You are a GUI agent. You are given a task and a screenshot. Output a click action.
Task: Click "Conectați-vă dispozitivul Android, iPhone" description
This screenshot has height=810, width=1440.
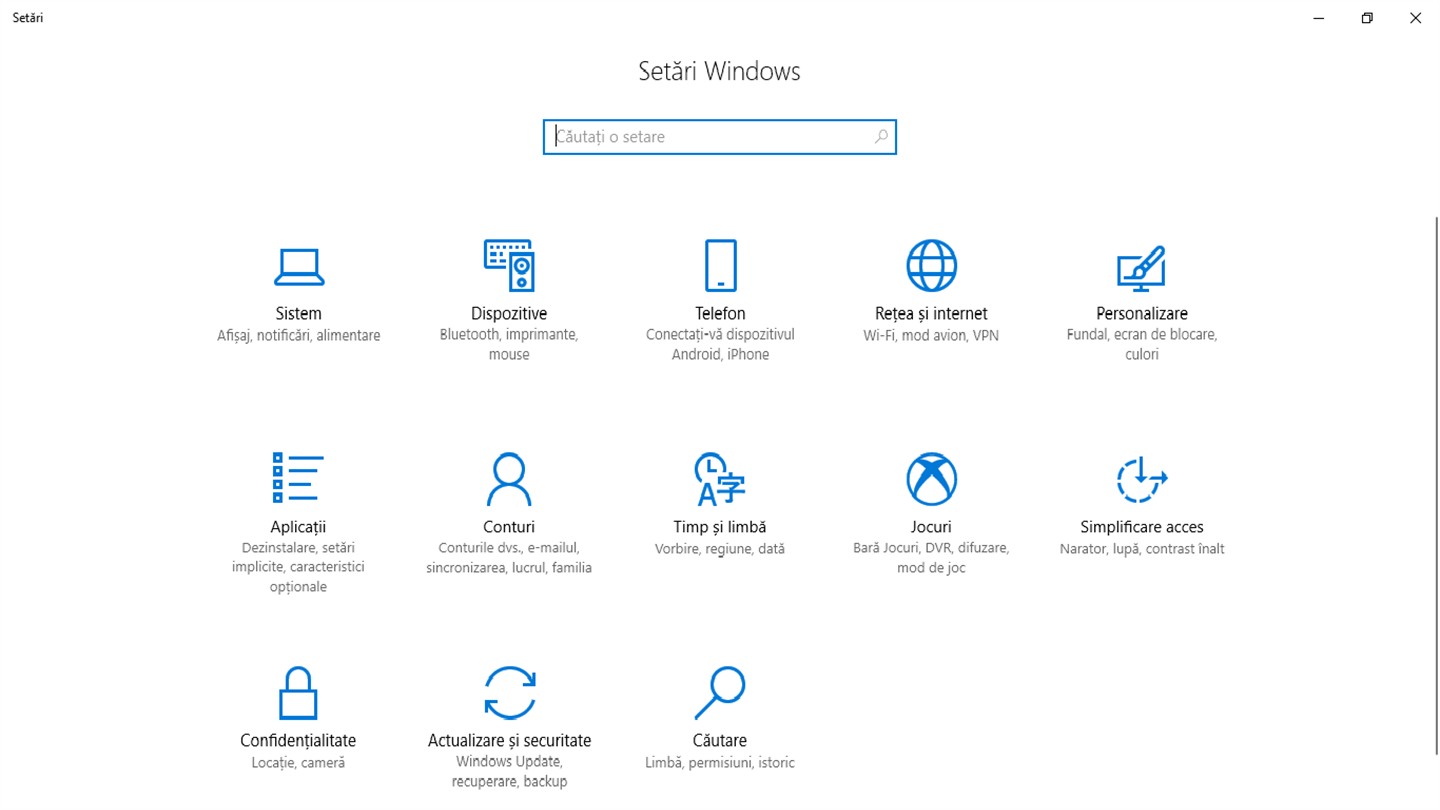[720, 345]
